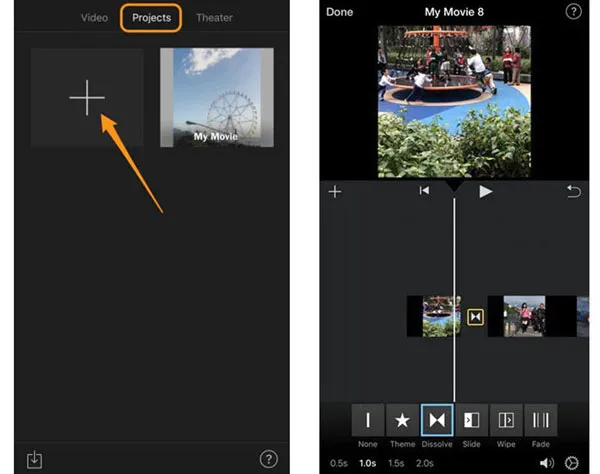The width and height of the screenshot is (600, 474).
Task: Toggle the transition sound effect speaker
Action: coord(546,463)
